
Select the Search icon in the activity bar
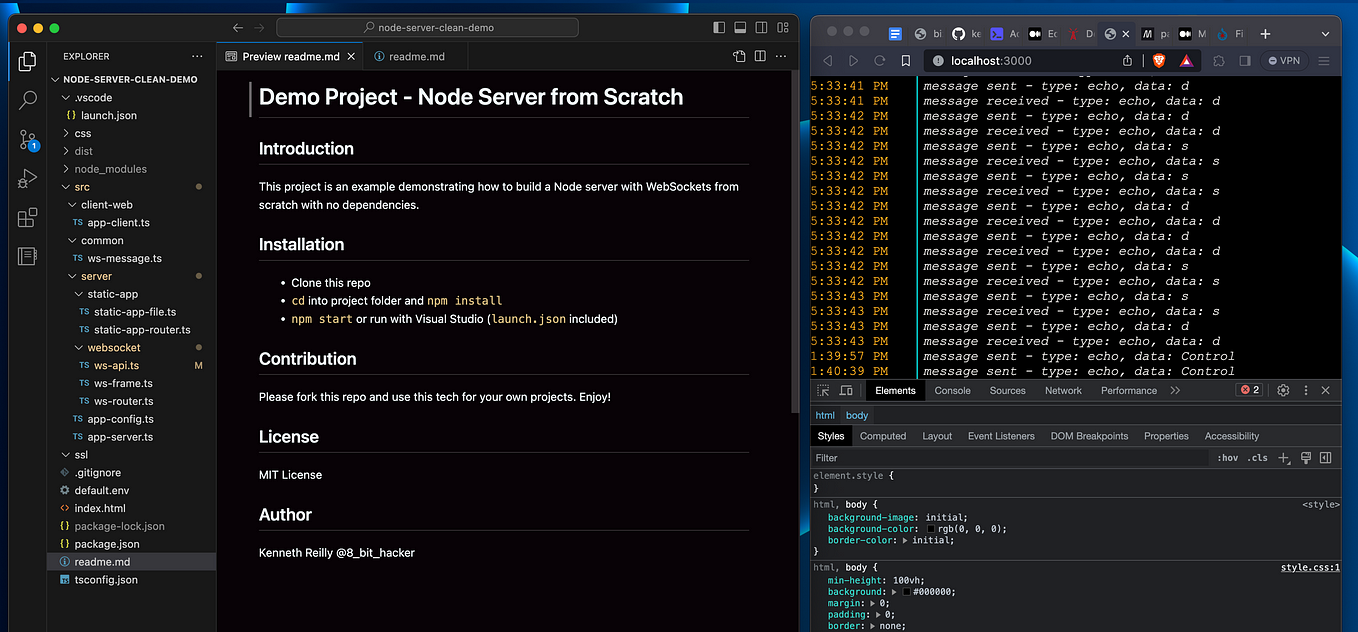(27, 100)
